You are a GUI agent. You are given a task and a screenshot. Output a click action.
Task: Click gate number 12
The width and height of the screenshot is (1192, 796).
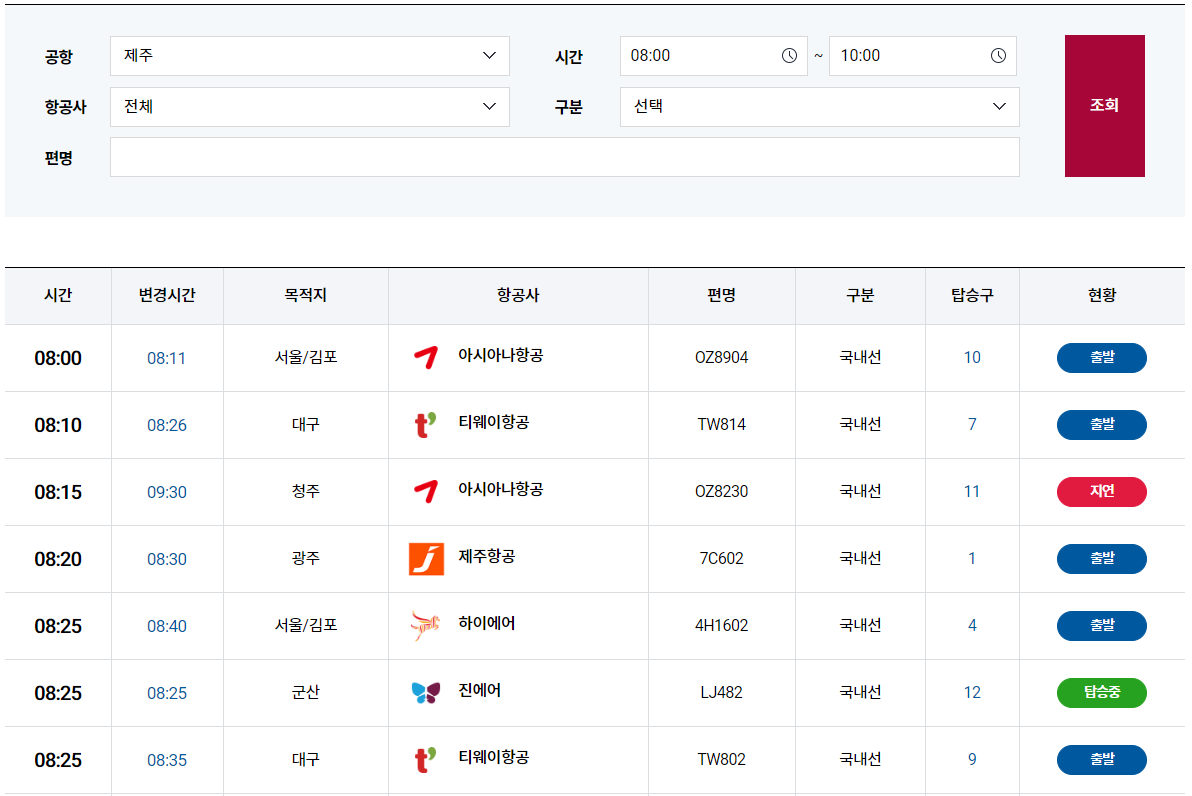point(972,693)
